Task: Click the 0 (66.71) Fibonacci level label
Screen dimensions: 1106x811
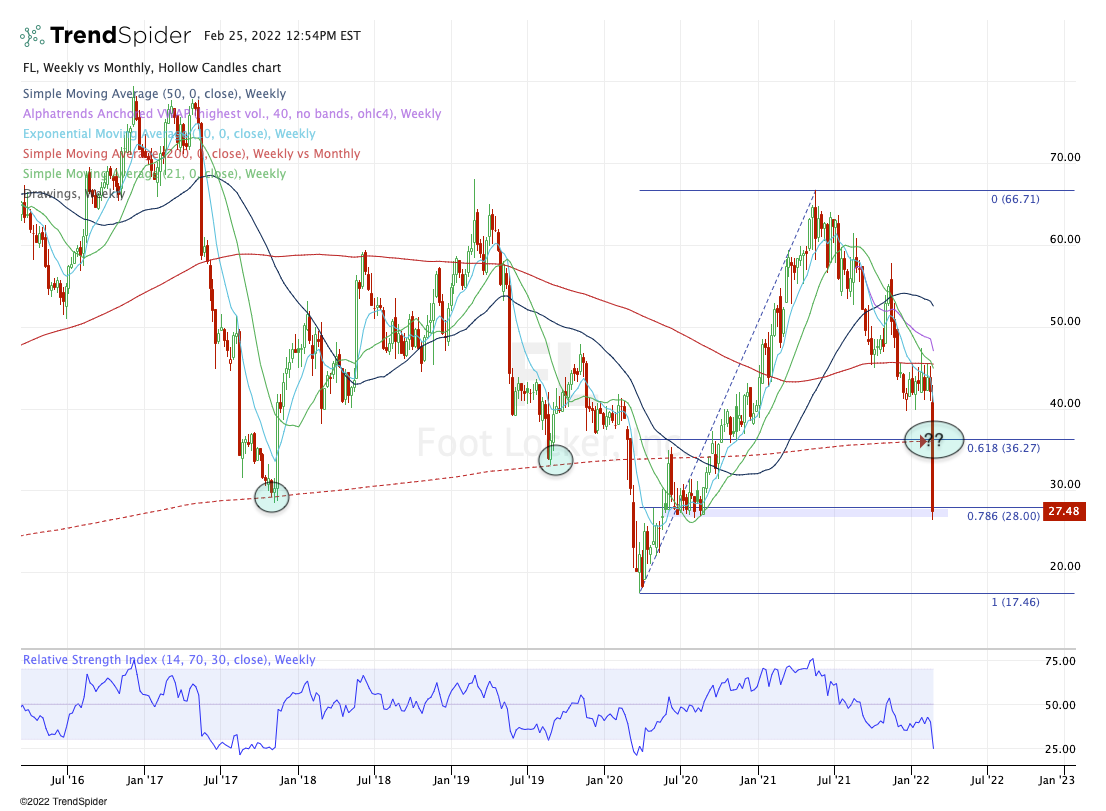Action: pos(1015,200)
